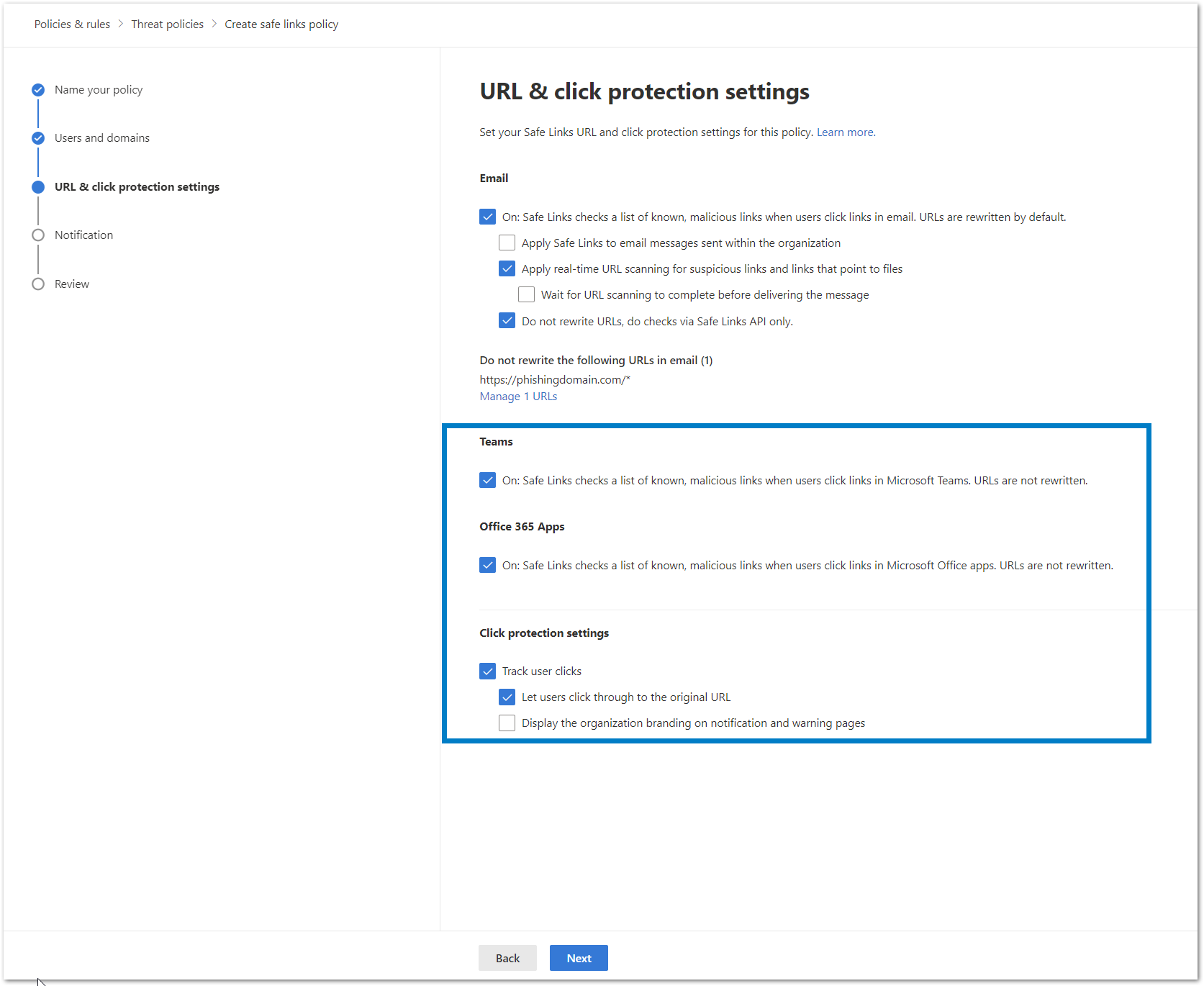
Task: Click the Next button
Action: (579, 958)
